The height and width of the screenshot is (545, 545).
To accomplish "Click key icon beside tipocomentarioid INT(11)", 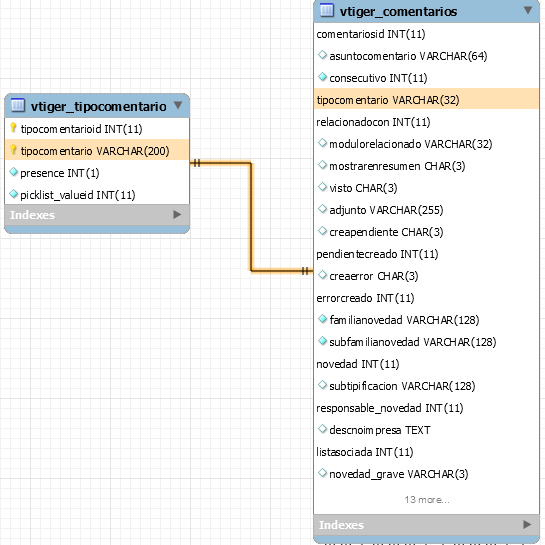I will coord(13,128).
